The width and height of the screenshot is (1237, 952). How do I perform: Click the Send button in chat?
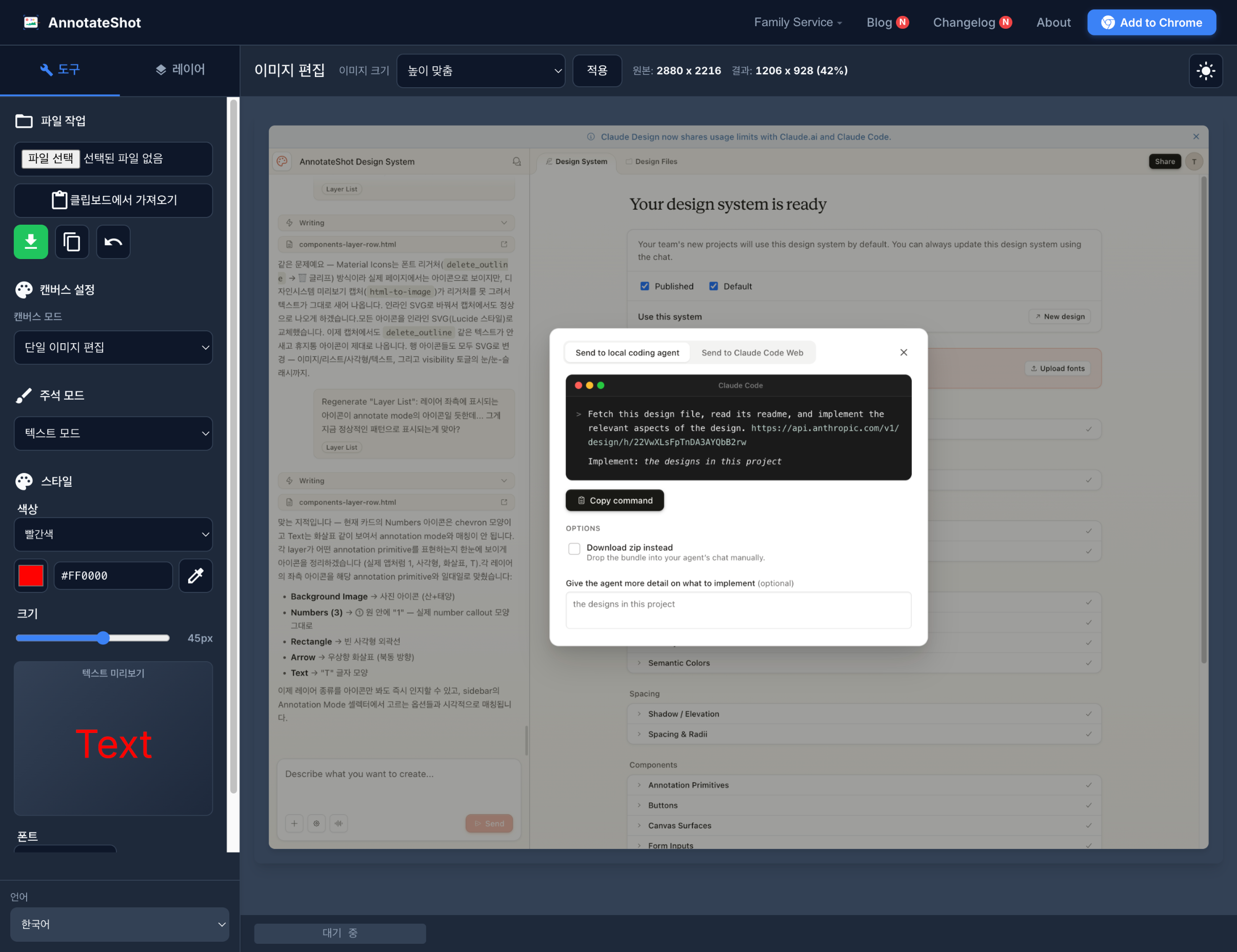coord(489,823)
